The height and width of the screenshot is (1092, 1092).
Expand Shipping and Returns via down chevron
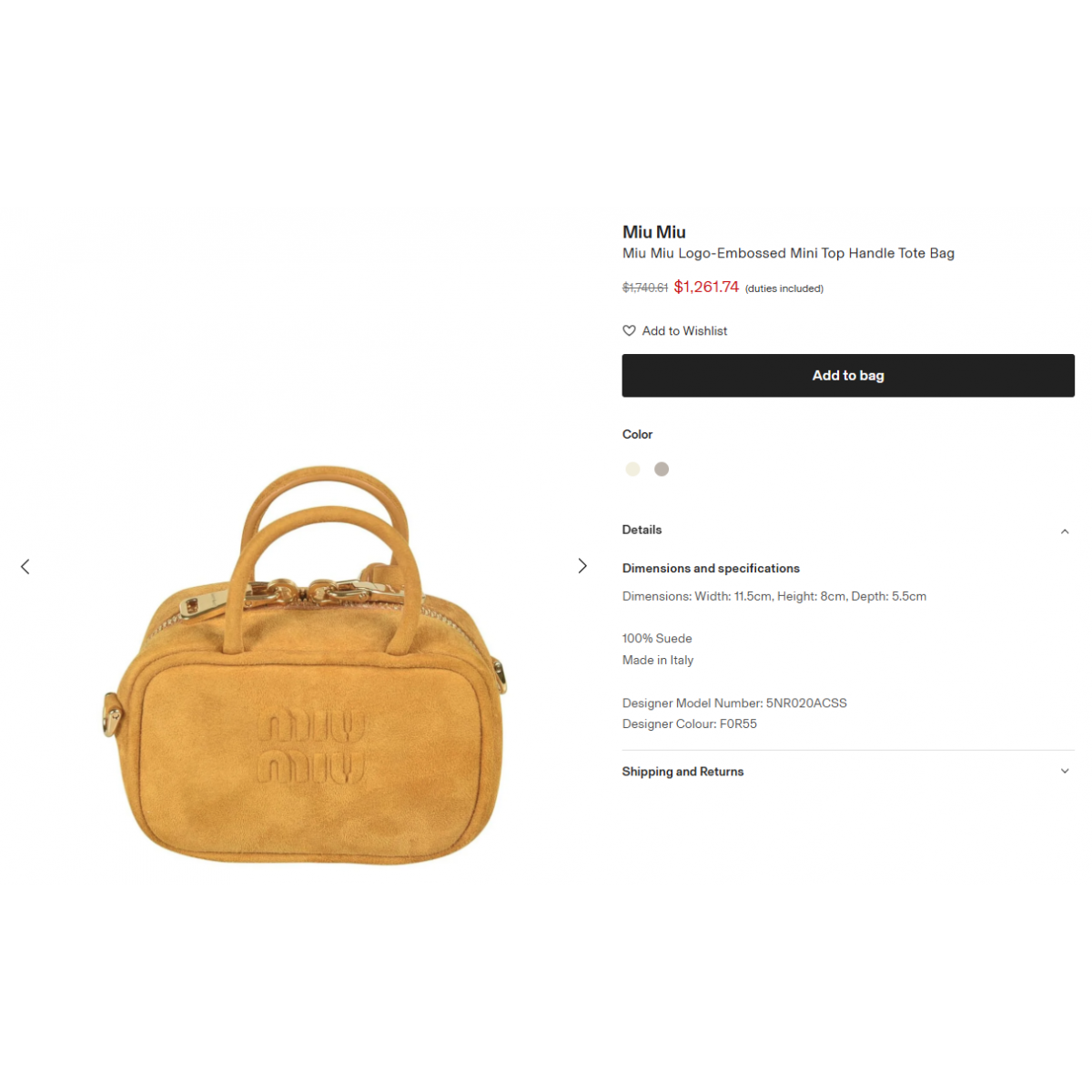pos(1065,771)
